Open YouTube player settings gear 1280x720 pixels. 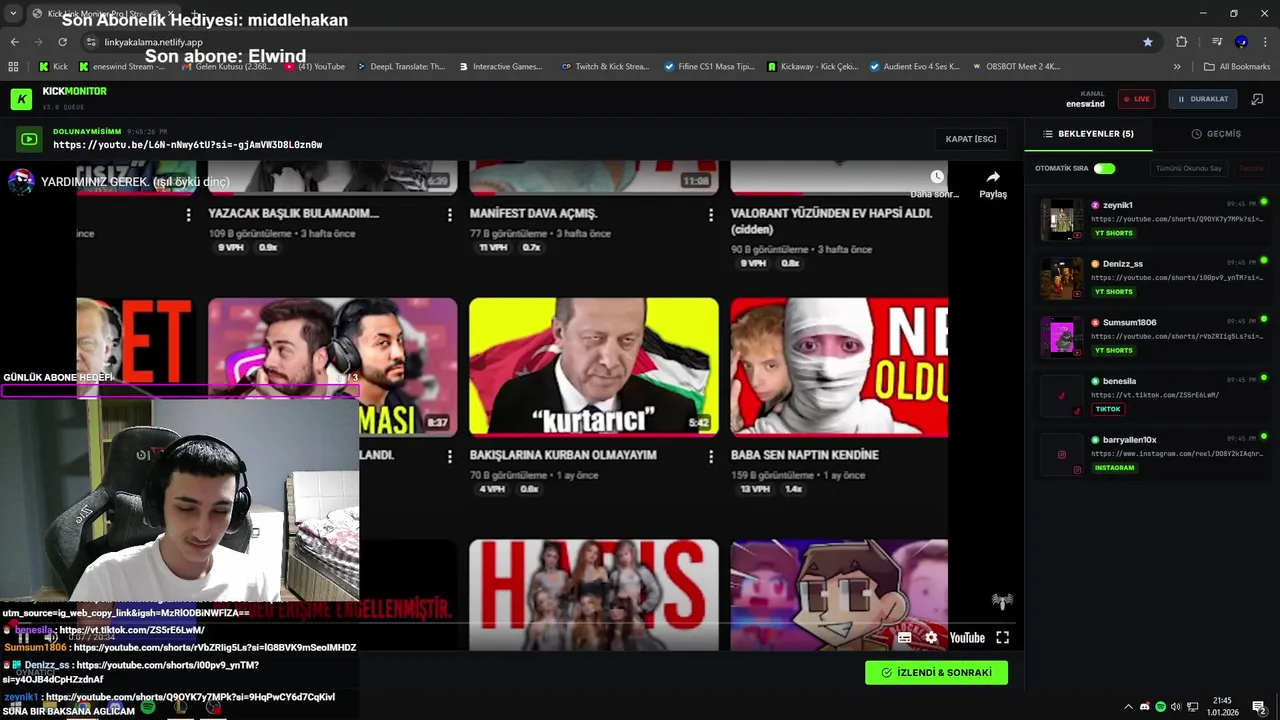click(931, 638)
